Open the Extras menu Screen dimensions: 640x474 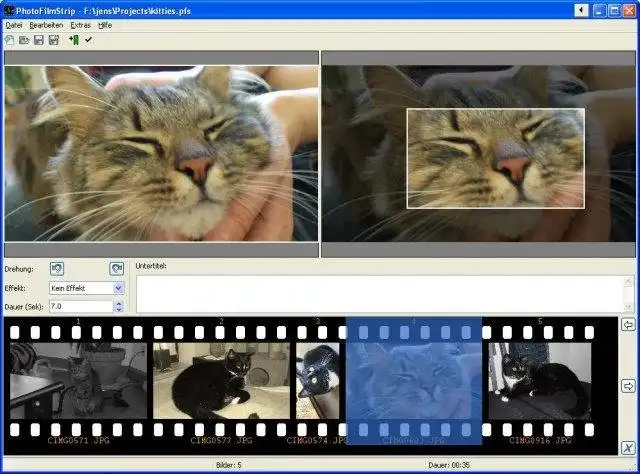pyautogui.click(x=80, y=25)
